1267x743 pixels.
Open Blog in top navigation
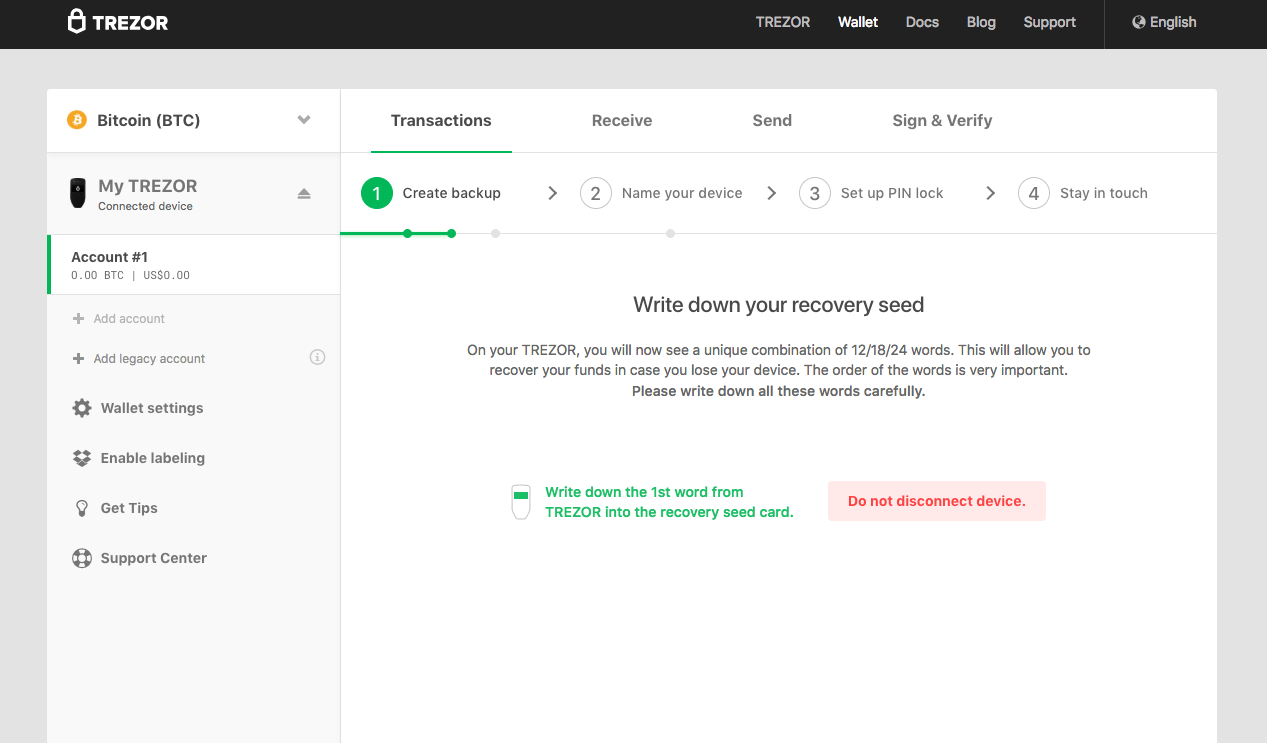coord(981,22)
